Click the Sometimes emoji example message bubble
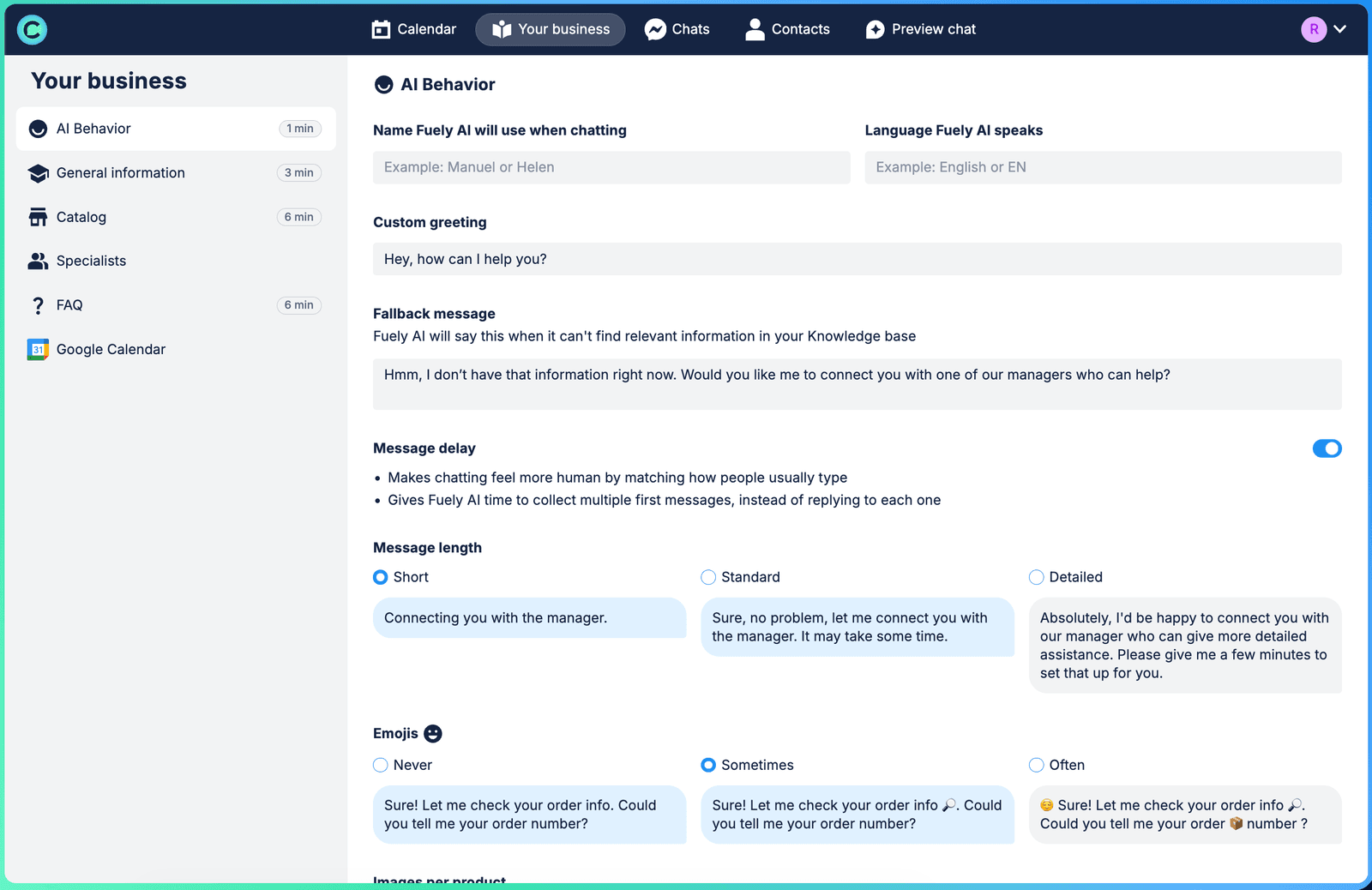The image size is (1372, 890). click(857, 815)
